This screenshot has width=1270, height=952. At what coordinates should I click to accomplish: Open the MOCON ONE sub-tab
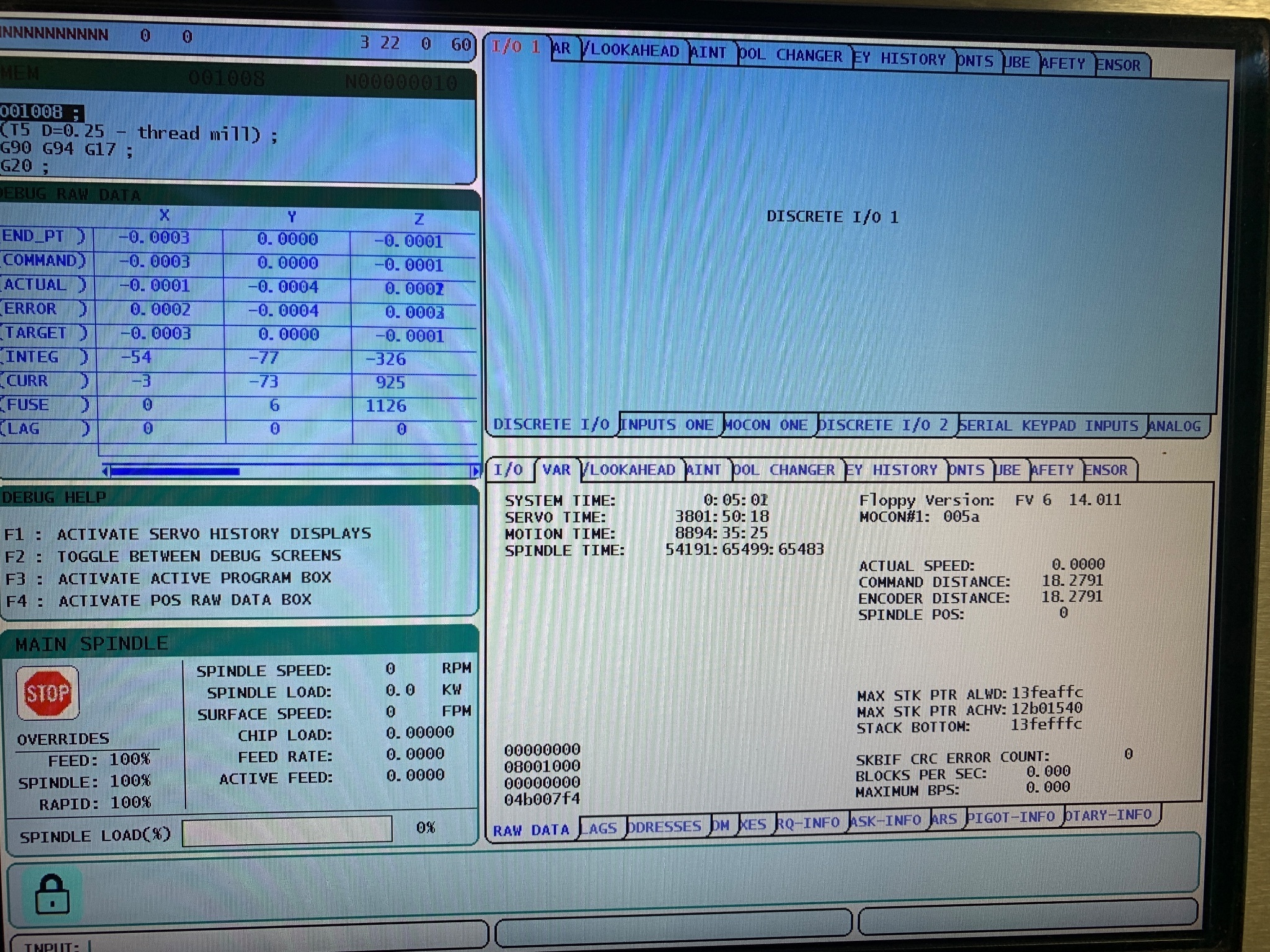768,425
